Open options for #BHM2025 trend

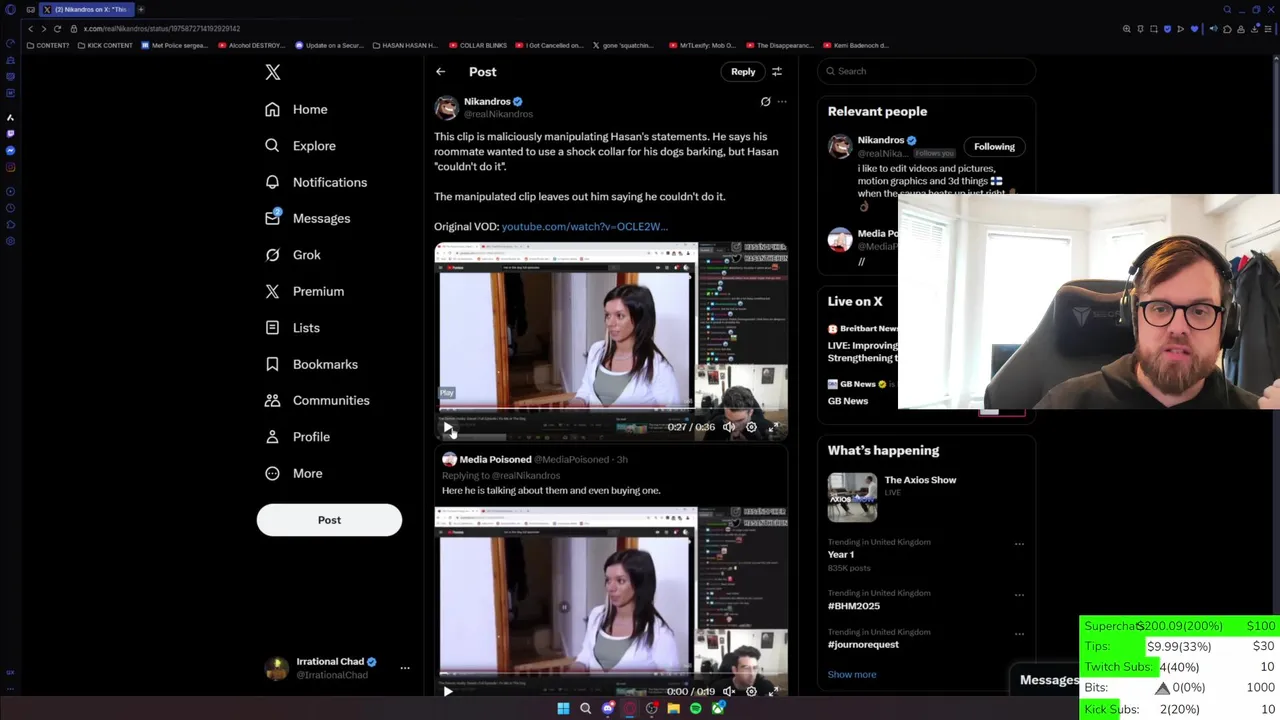click(x=1019, y=595)
